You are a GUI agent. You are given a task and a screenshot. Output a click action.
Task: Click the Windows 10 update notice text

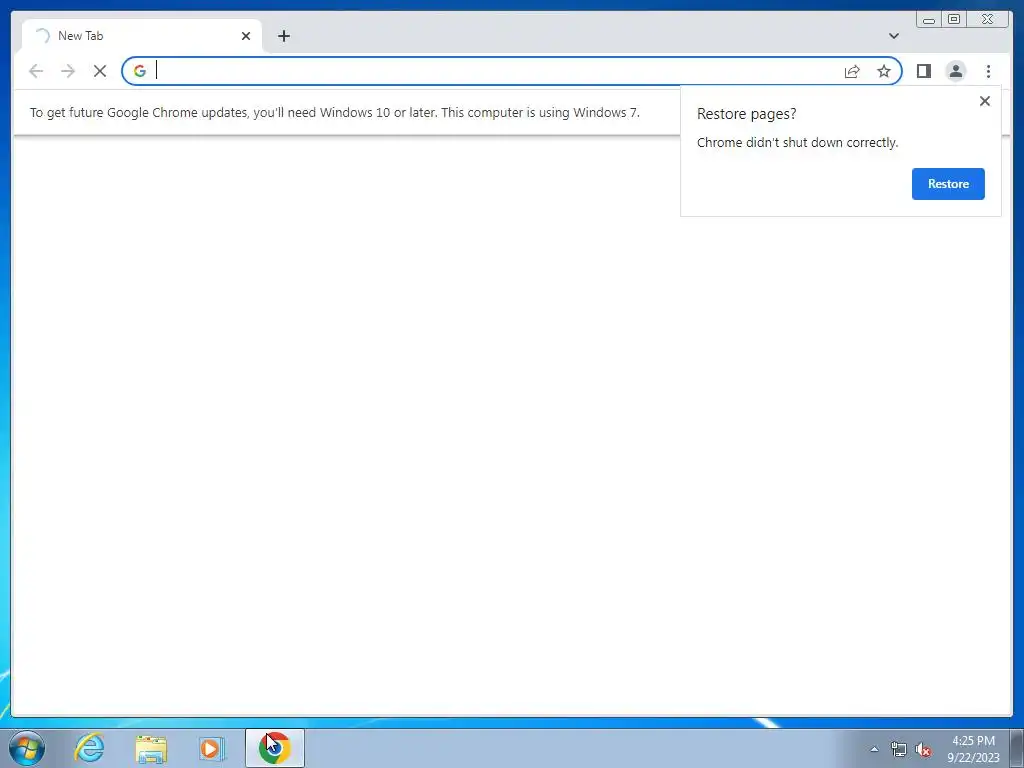(x=334, y=112)
